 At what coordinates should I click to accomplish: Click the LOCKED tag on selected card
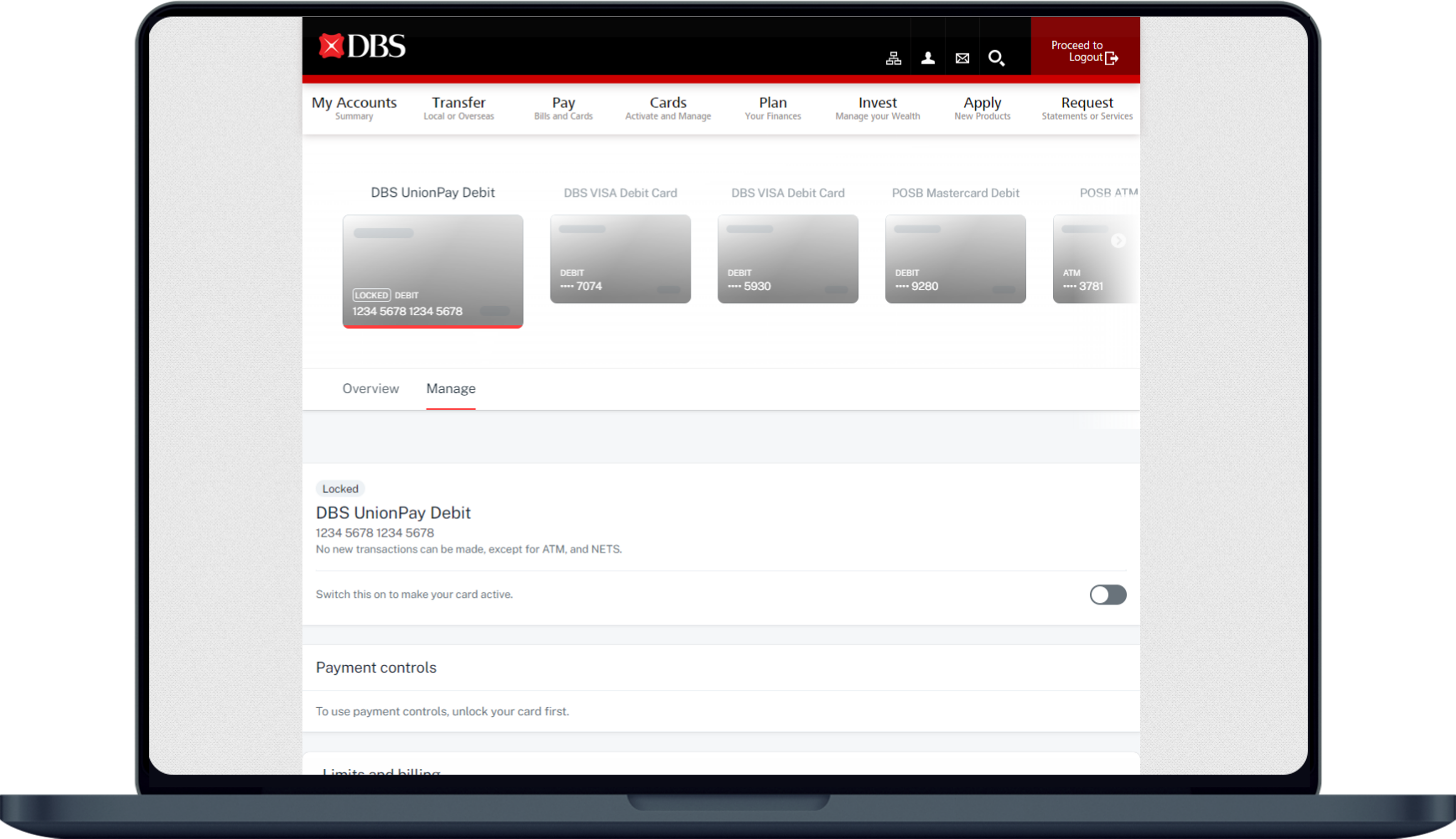371,295
